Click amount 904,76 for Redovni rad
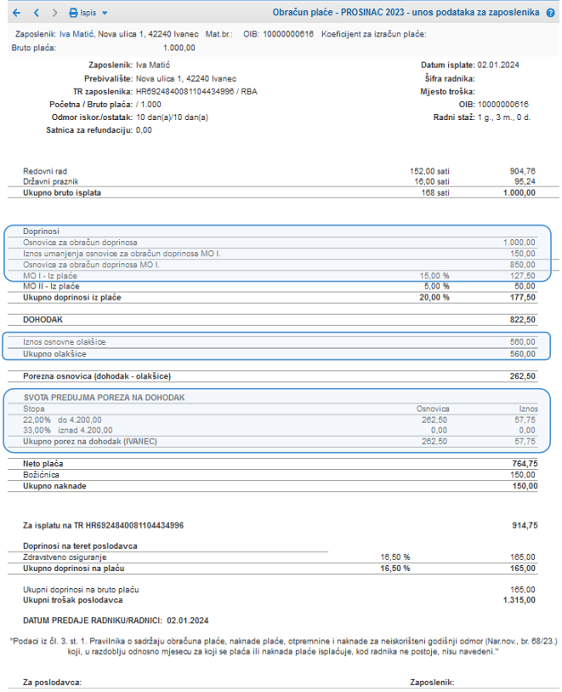Viewport: 562px width, 692px height. tap(523, 171)
